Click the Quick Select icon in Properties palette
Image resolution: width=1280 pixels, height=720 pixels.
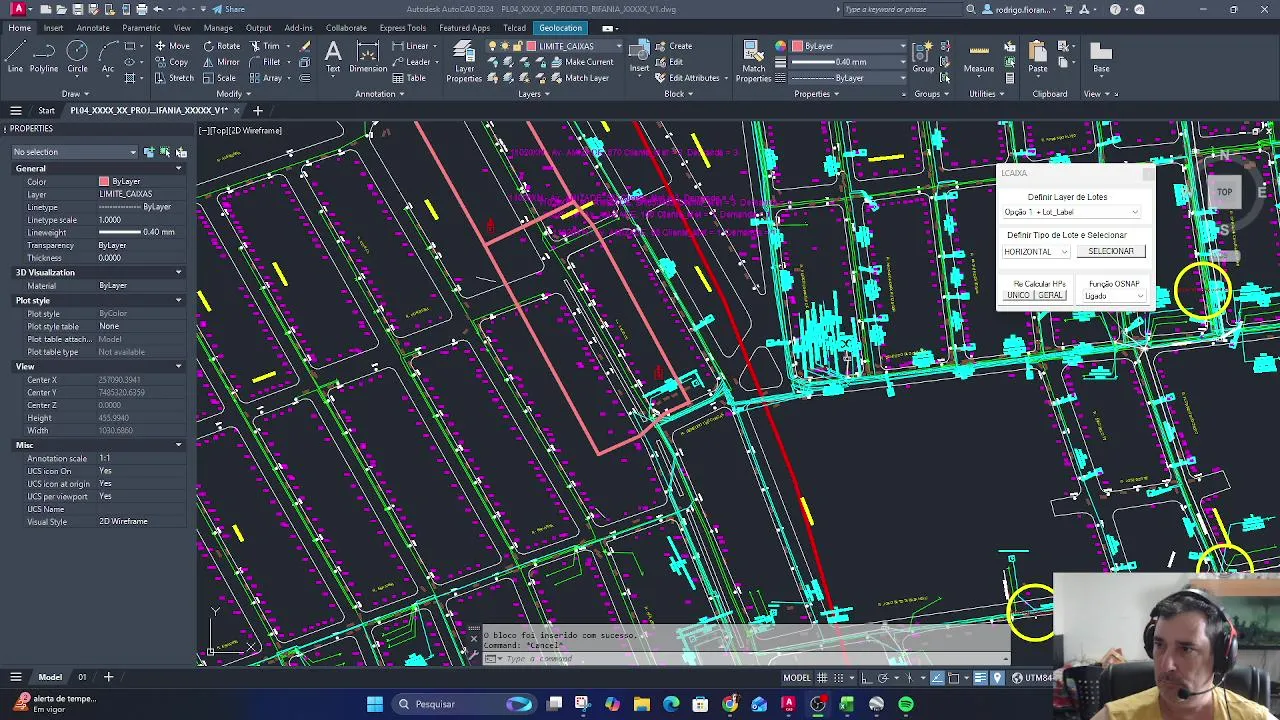(x=181, y=152)
